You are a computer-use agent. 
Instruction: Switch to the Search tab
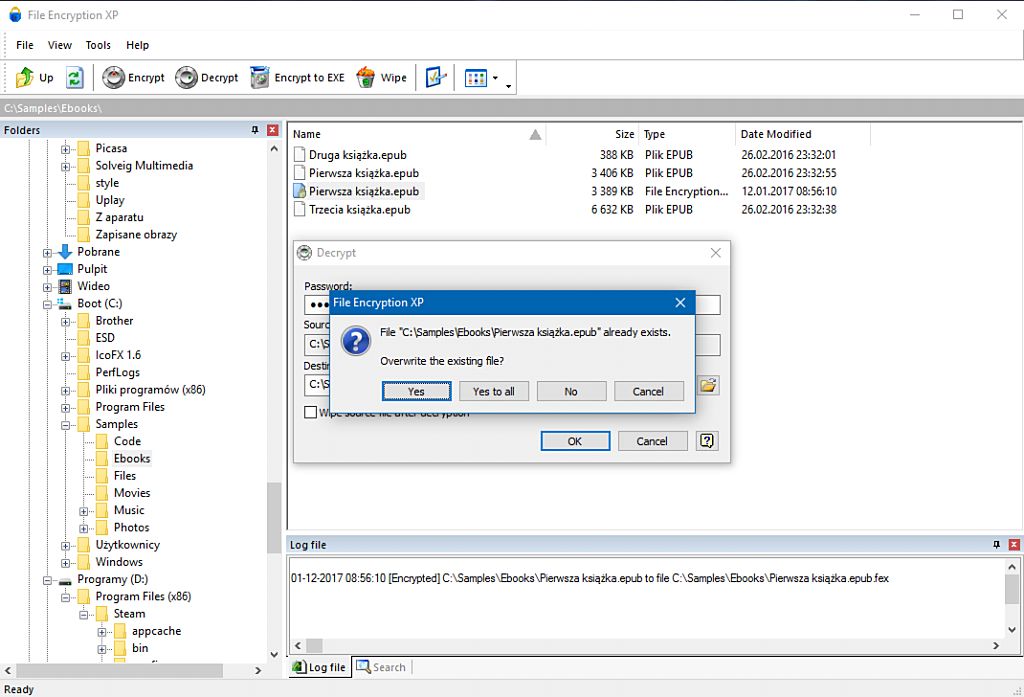[x=381, y=667]
